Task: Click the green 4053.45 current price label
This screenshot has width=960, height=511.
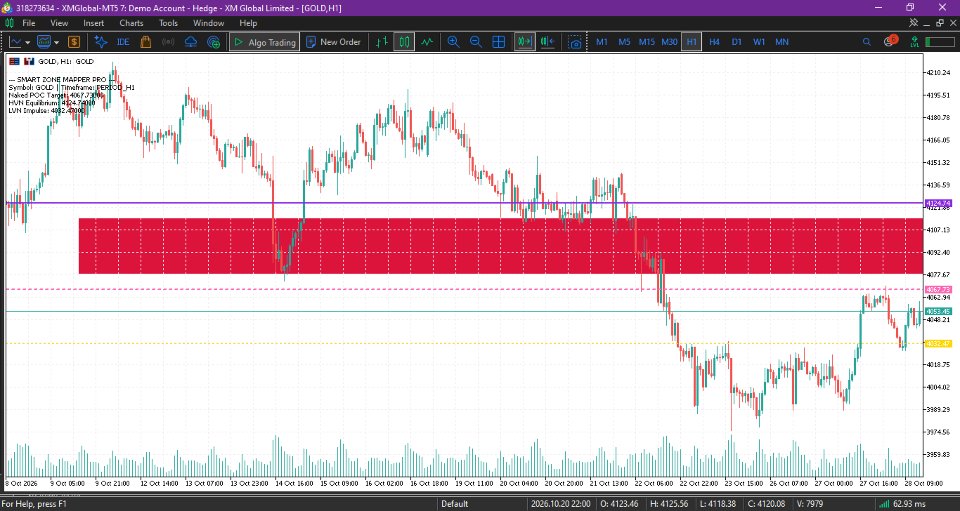Action: point(937,311)
